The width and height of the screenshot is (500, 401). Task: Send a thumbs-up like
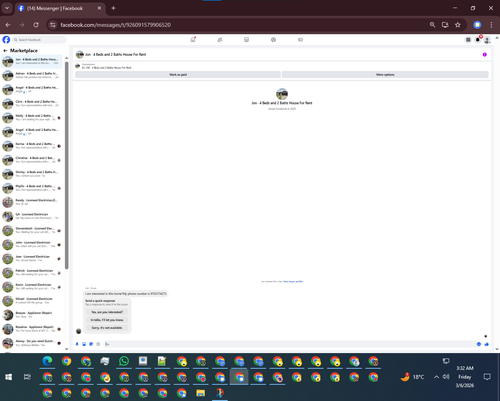[487, 344]
